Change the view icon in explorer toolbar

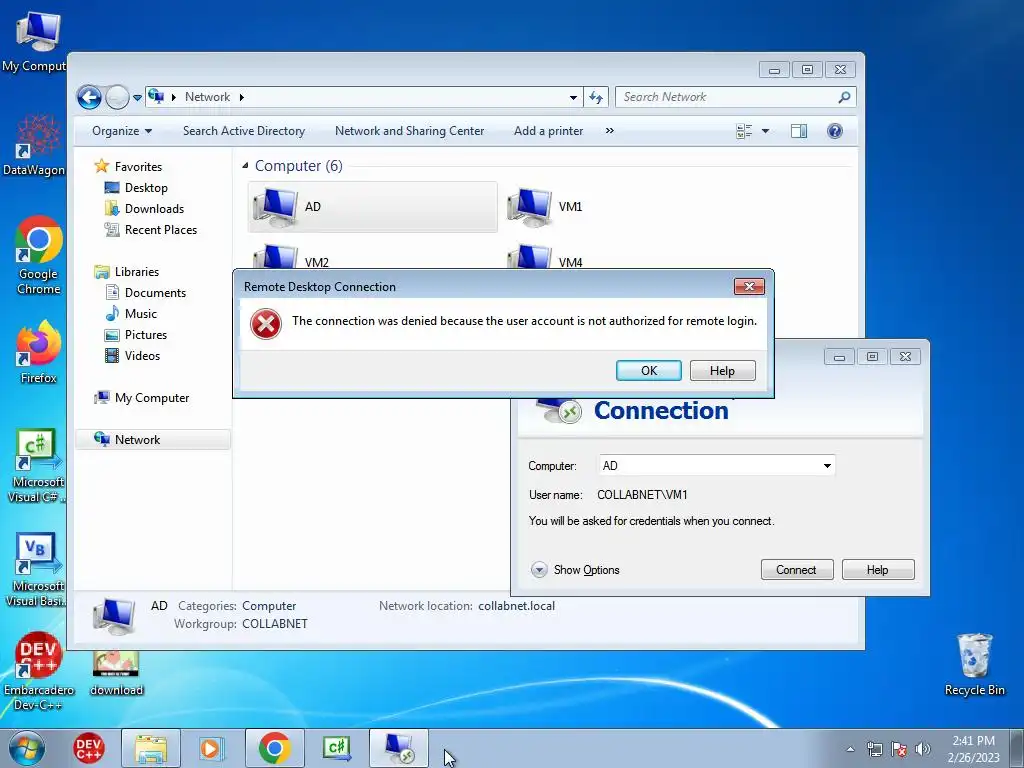point(744,131)
